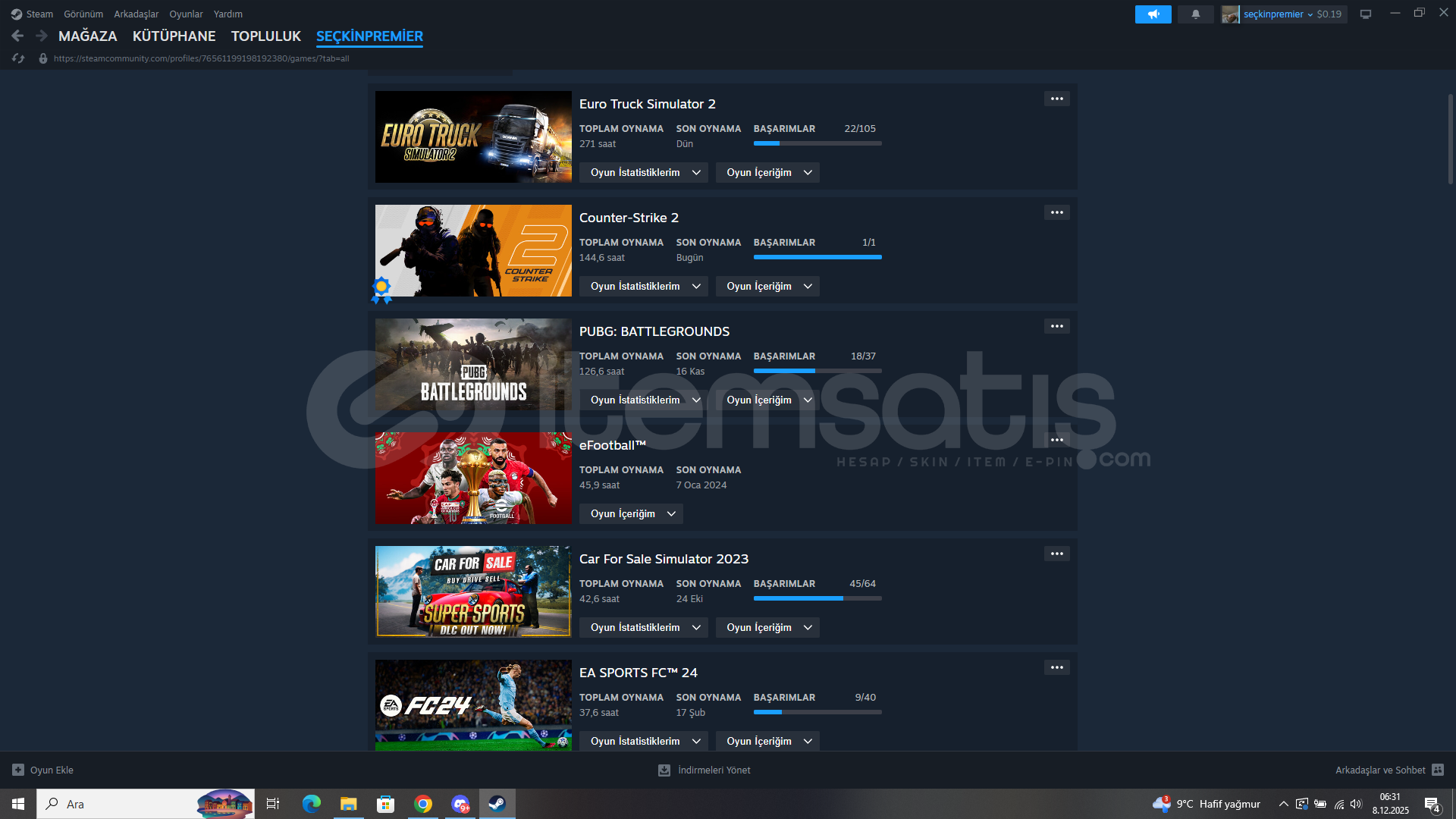Expand Car For Sale Simulator Oyun İçeriğim
Screen dimensions: 1456x819
click(x=767, y=628)
